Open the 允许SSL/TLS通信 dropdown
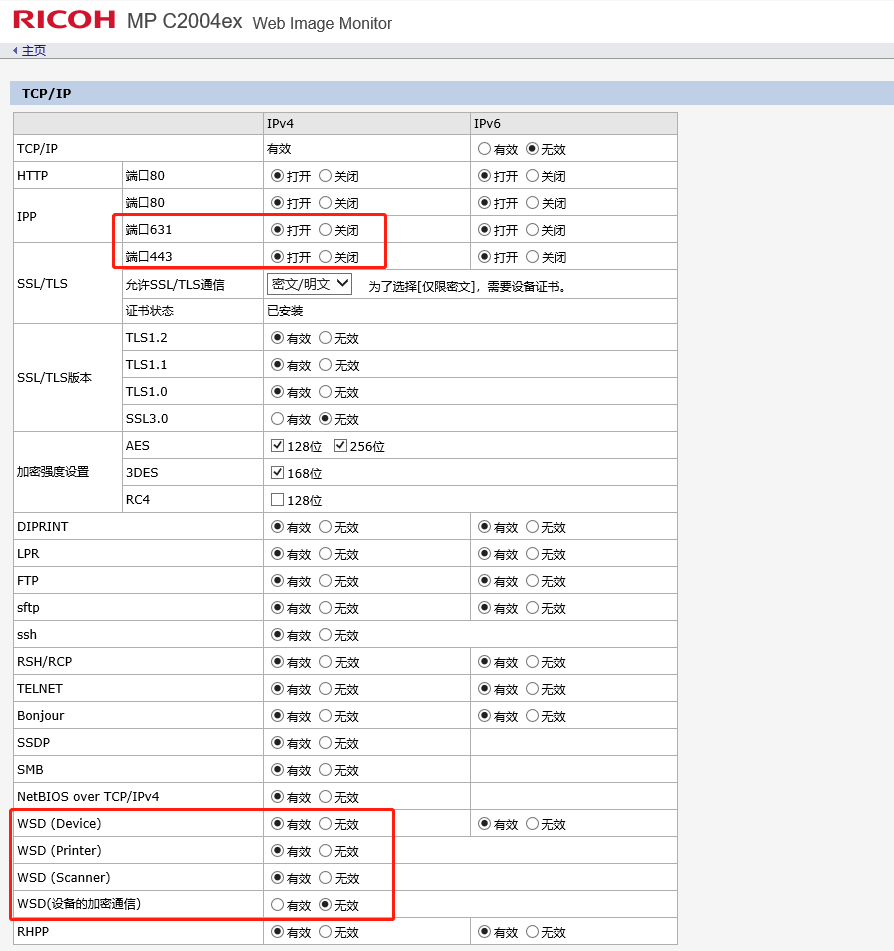 pyautogui.click(x=310, y=284)
